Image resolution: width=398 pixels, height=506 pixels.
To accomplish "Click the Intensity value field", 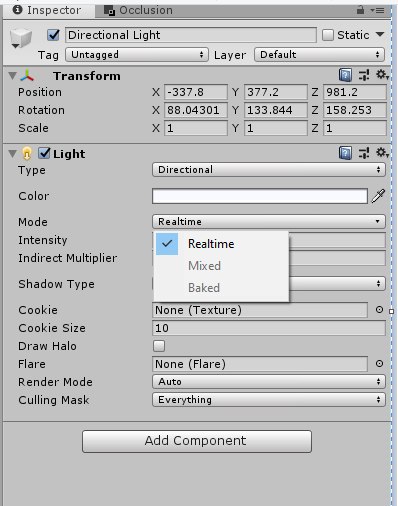I will point(337,240).
